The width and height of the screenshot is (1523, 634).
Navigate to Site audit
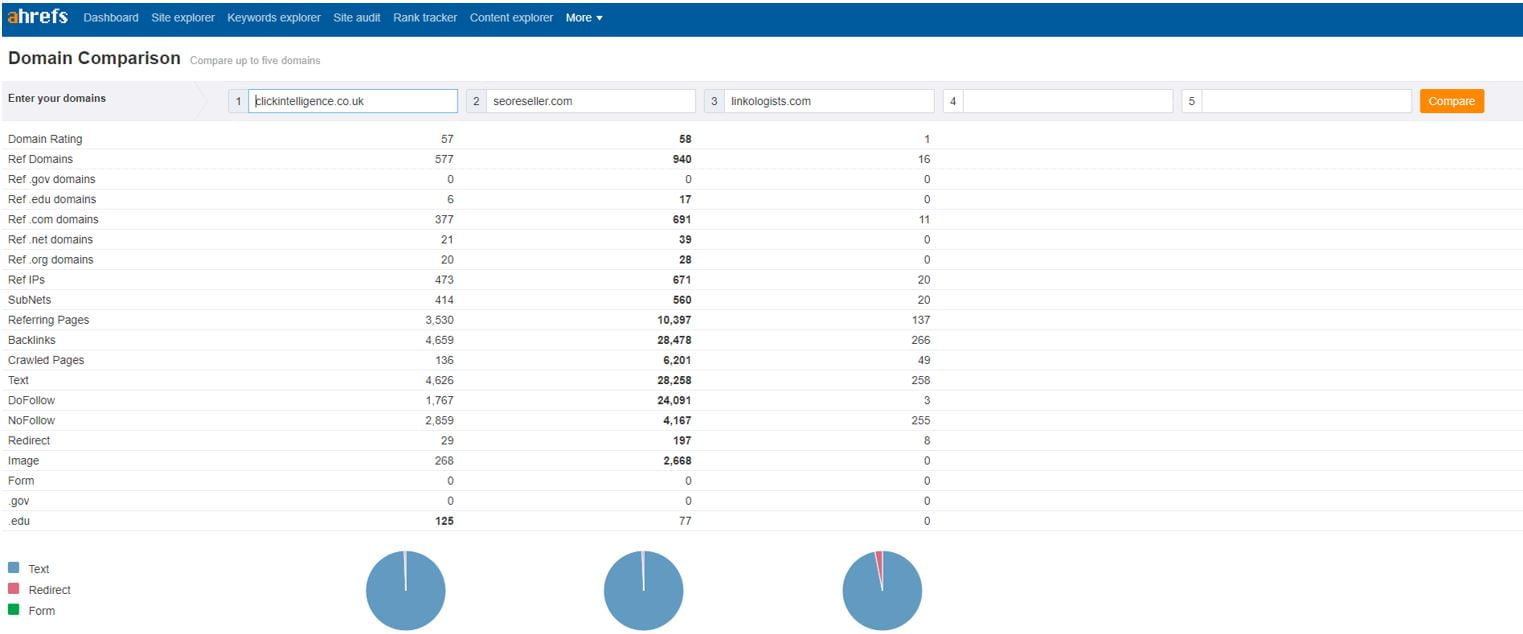357,18
